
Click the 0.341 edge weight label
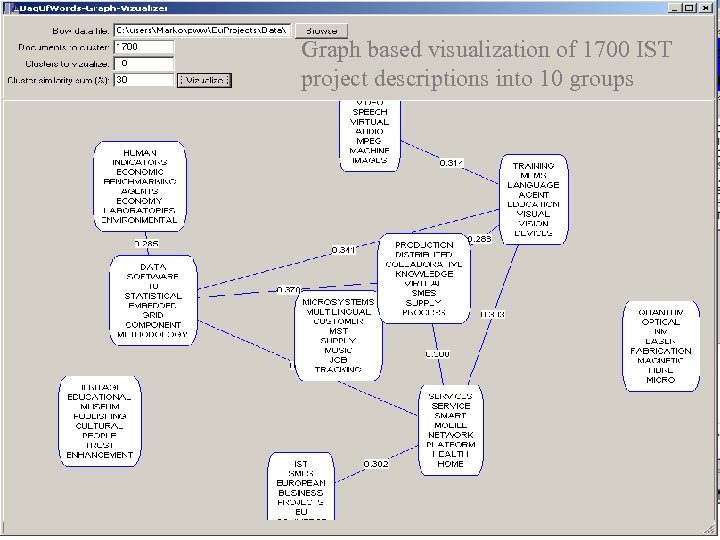(343, 250)
